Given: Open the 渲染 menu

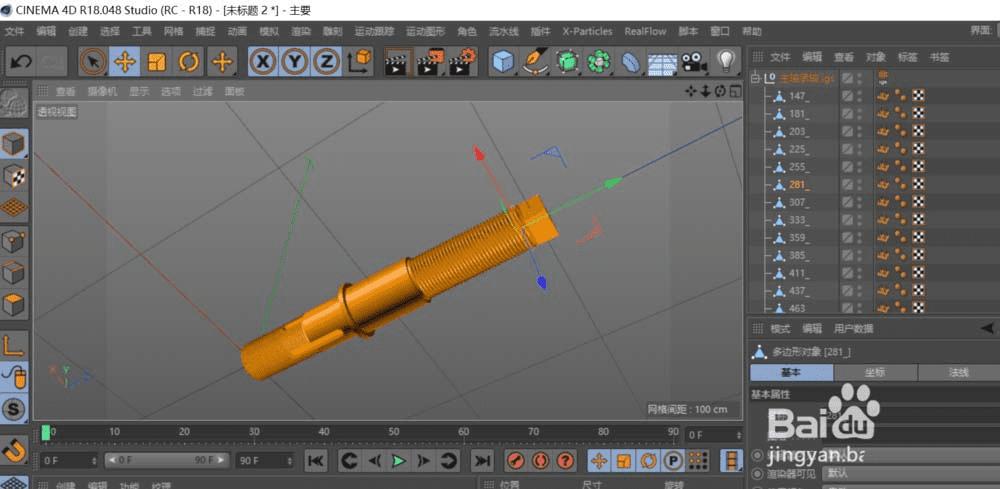Looking at the screenshot, I should pyautogui.click(x=300, y=31).
